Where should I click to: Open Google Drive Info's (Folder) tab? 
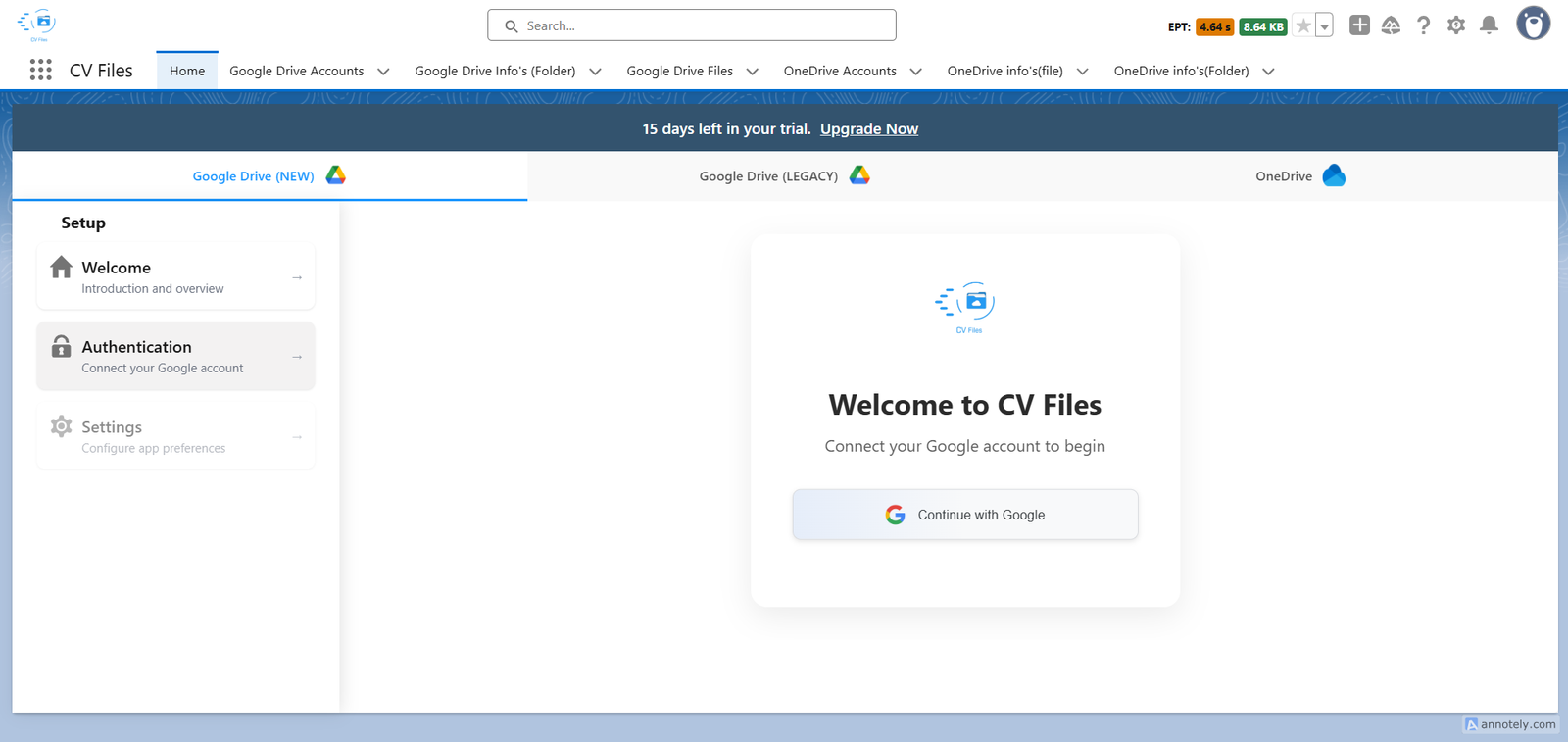point(495,71)
